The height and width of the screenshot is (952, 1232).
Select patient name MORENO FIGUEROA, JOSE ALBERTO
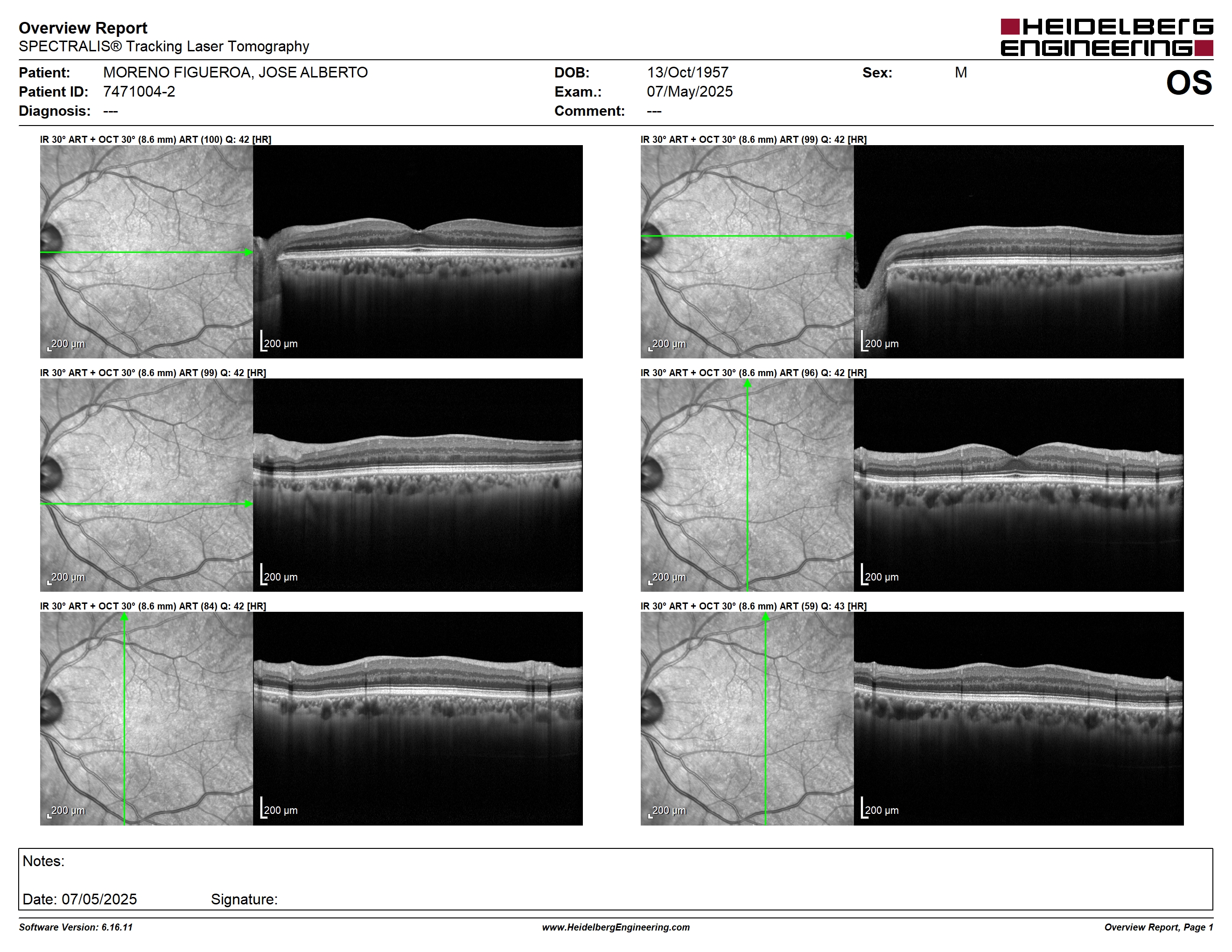[235, 72]
